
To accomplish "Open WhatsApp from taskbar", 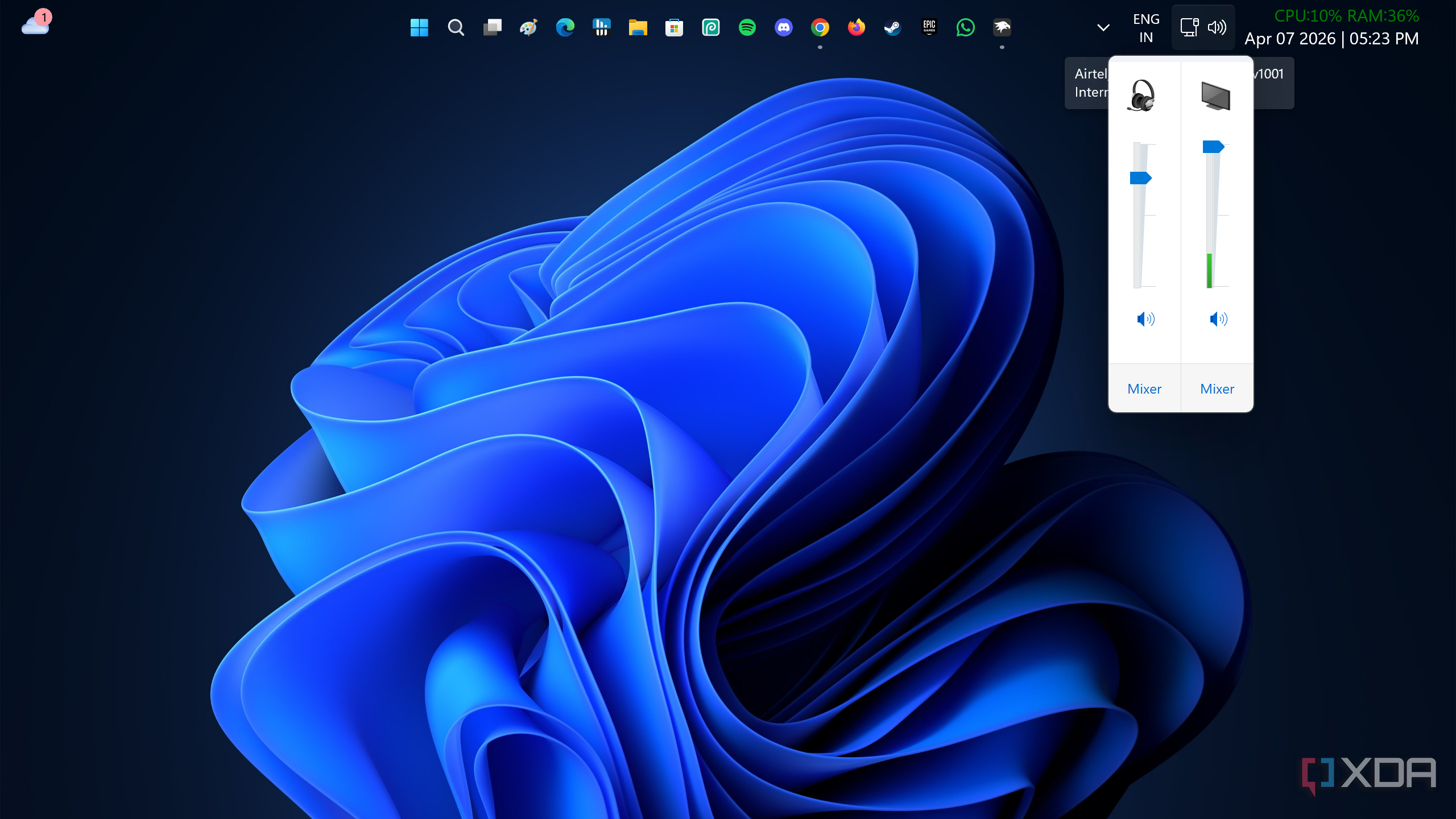I will tap(965, 27).
